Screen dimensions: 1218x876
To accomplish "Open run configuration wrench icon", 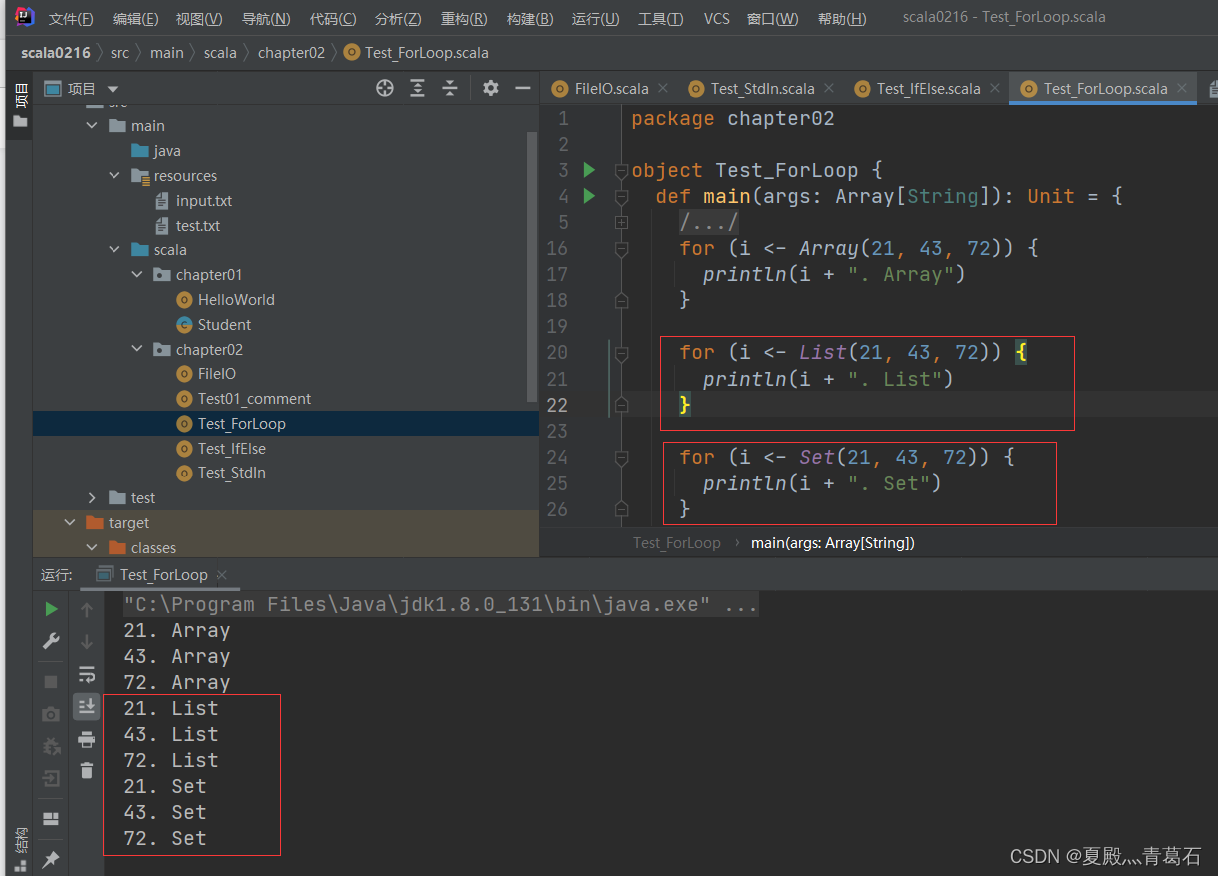I will tap(51, 641).
